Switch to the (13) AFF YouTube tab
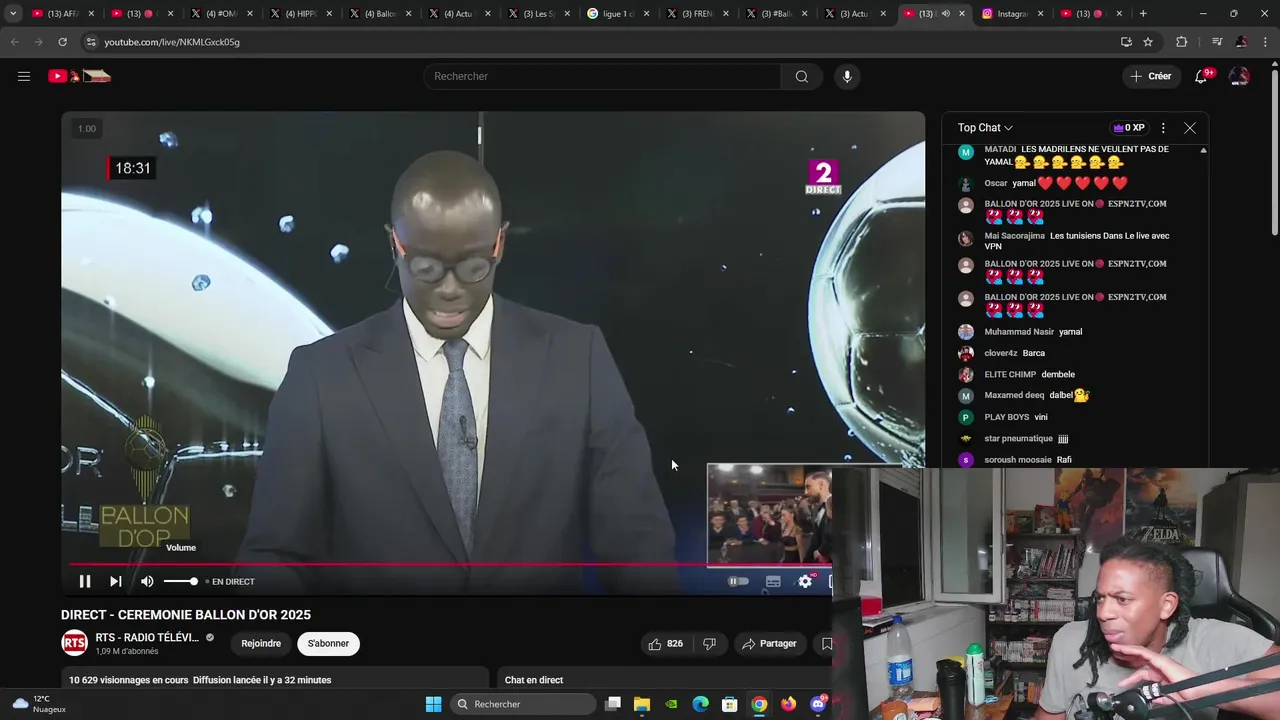This screenshot has height=720, width=1280. pyautogui.click(x=62, y=14)
